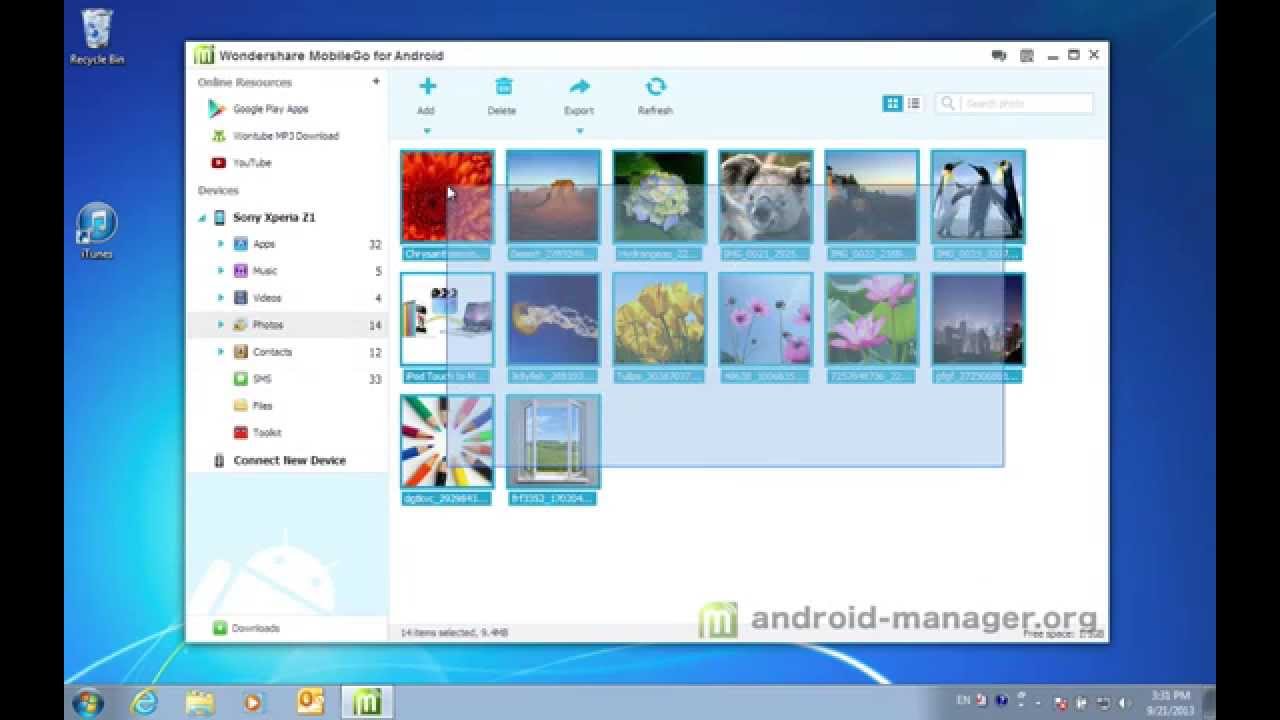Image resolution: width=1280 pixels, height=720 pixels.
Task: Open the Export dropdown arrow
Action: [579, 130]
